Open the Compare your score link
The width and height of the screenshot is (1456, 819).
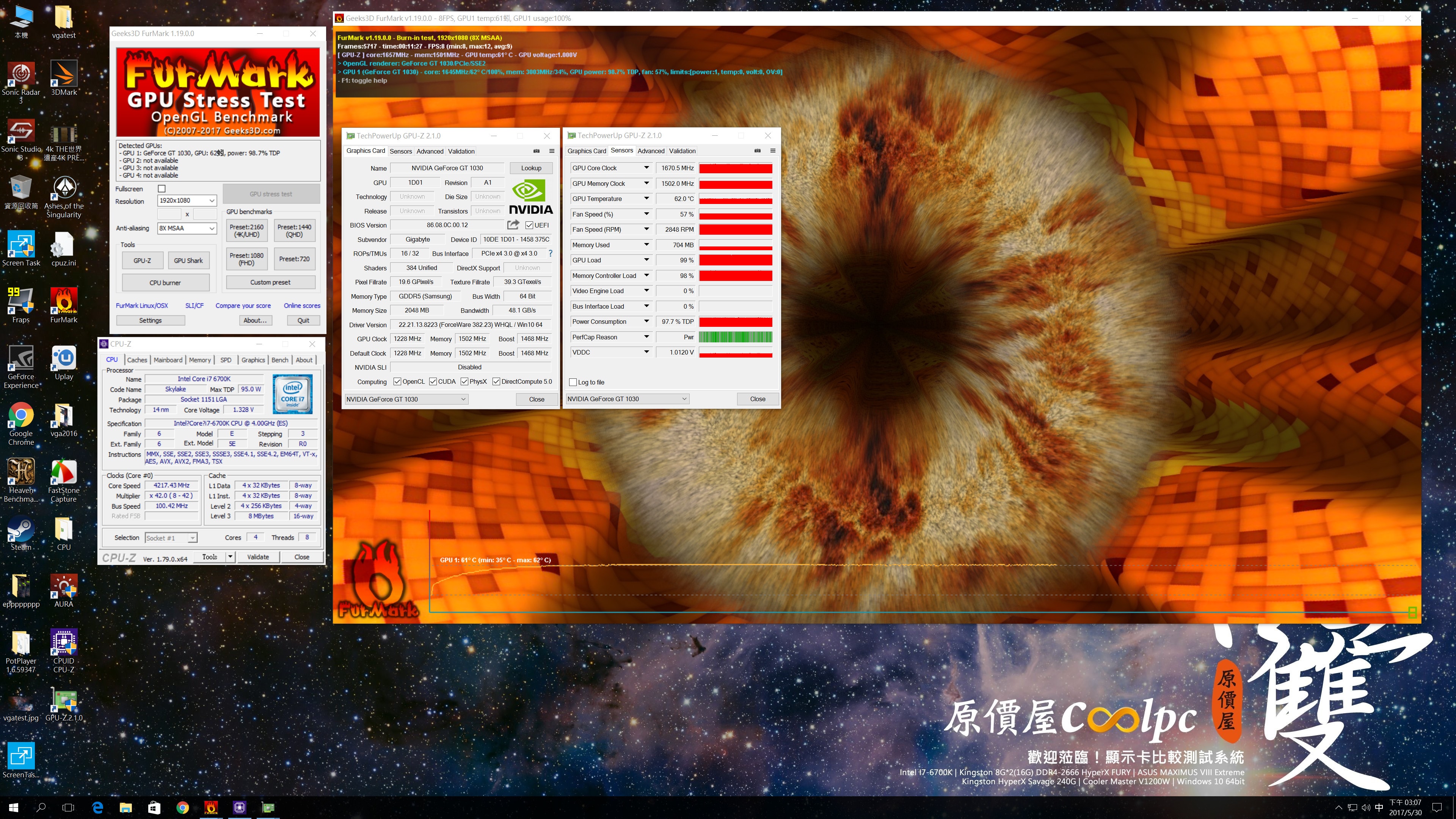click(x=243, y=306)
